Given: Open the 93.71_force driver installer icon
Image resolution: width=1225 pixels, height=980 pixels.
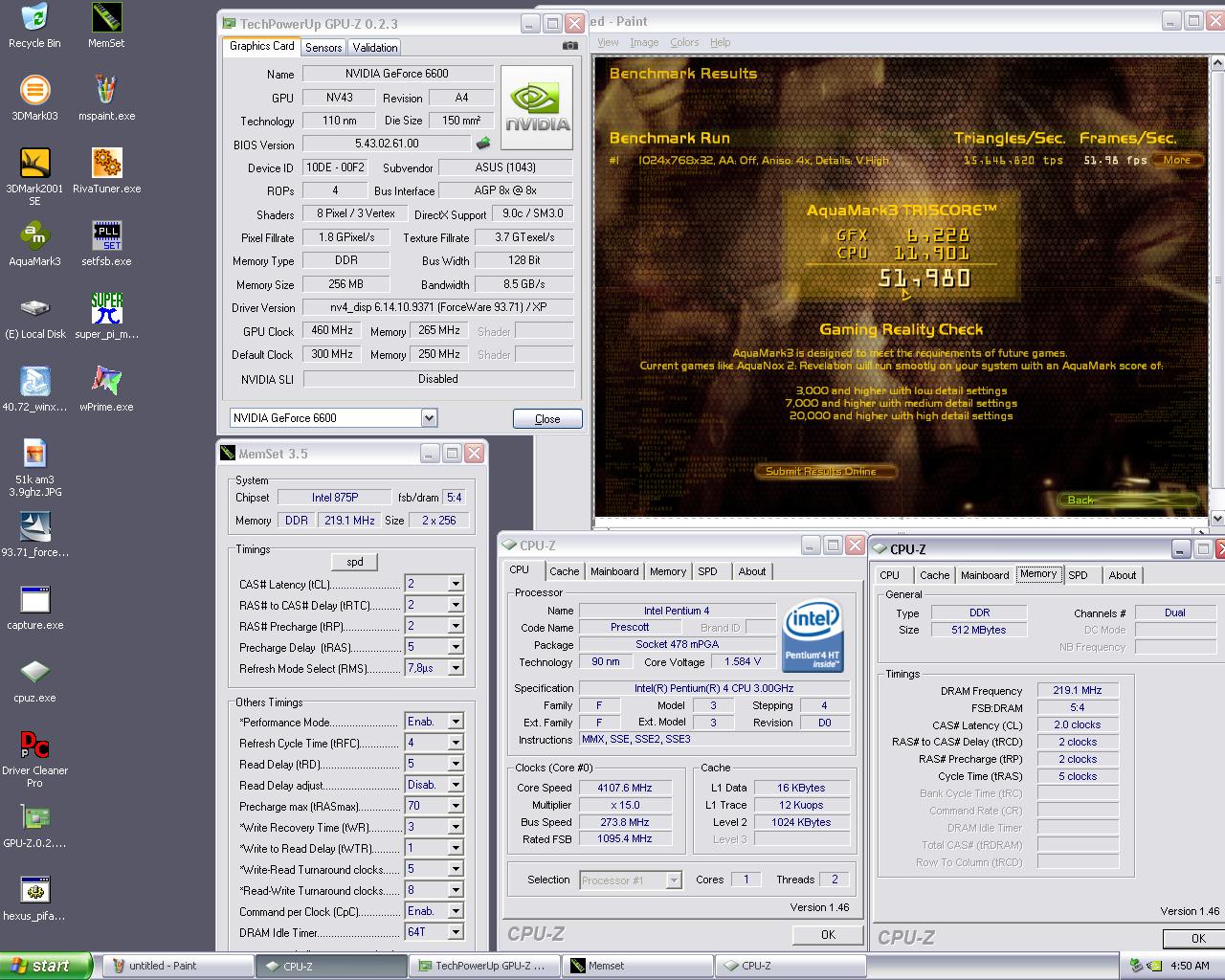Looking at the screenshot, I should (34, 534).
